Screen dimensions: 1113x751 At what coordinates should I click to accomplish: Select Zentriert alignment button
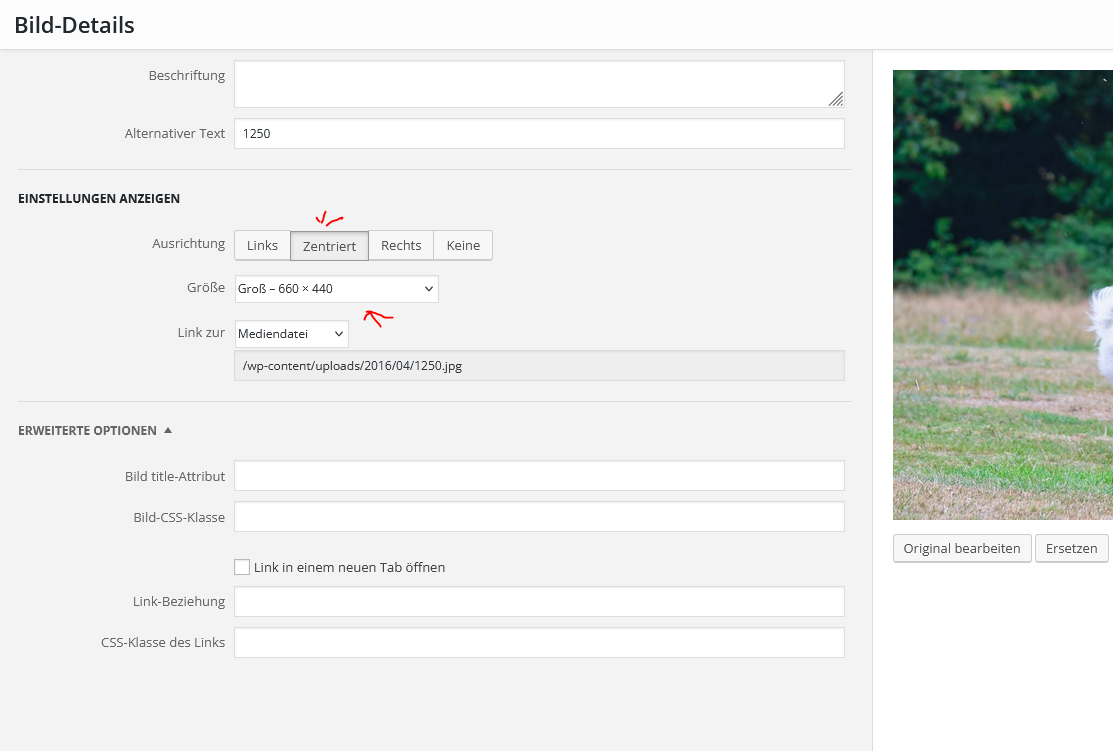(329, 246)
